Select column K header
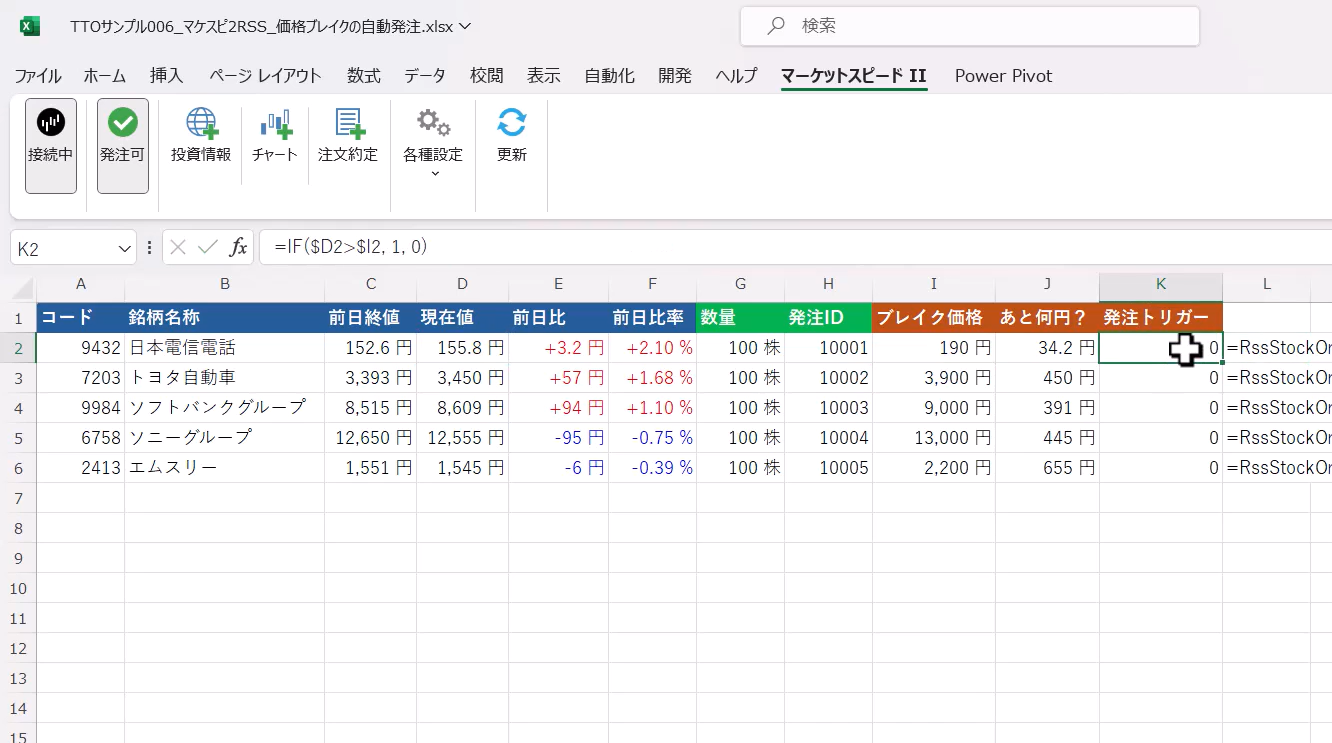 pyautogui.click(x=1161, y=284)
